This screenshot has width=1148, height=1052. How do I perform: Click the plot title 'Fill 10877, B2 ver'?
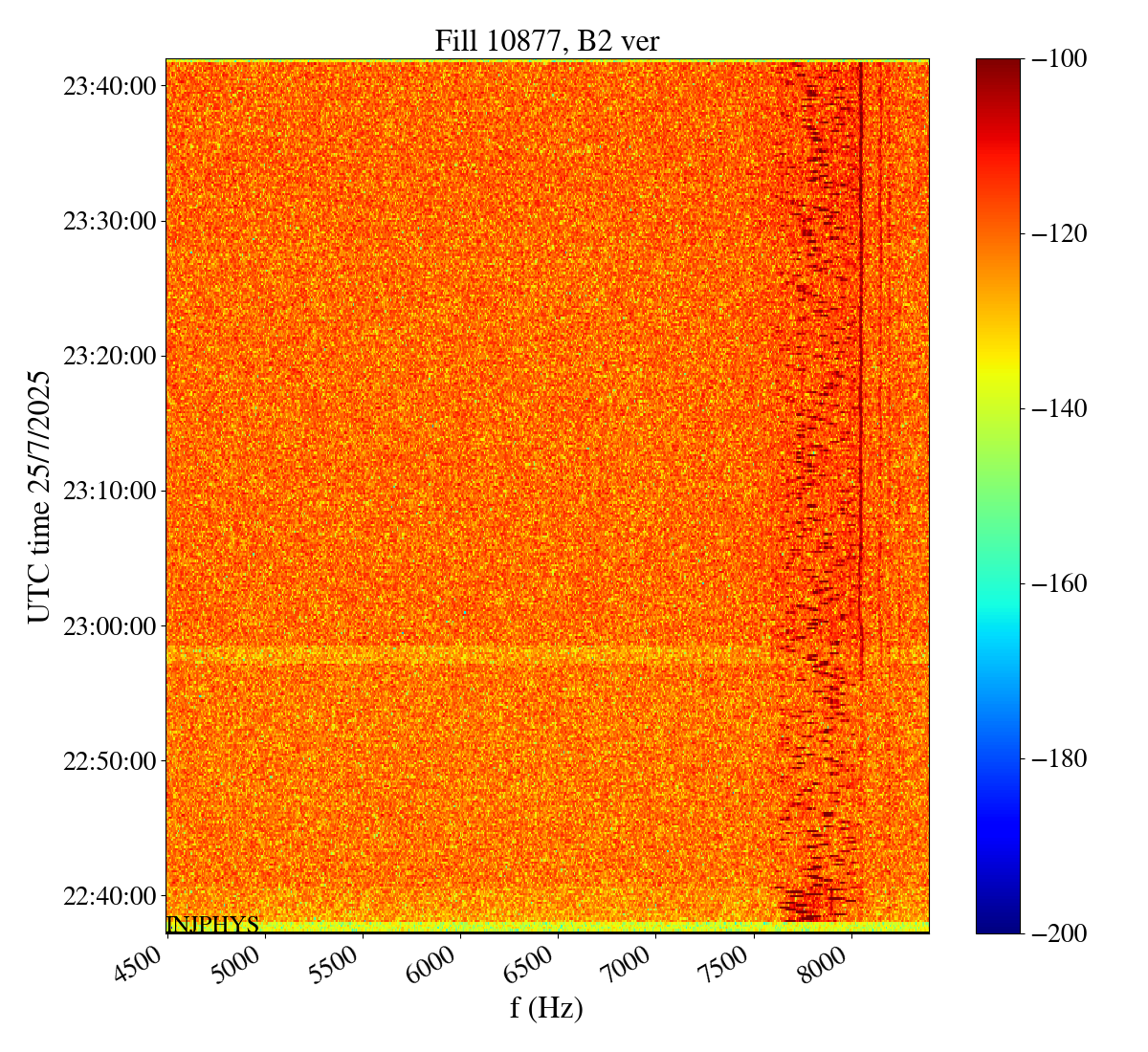(x=546, y=40)
